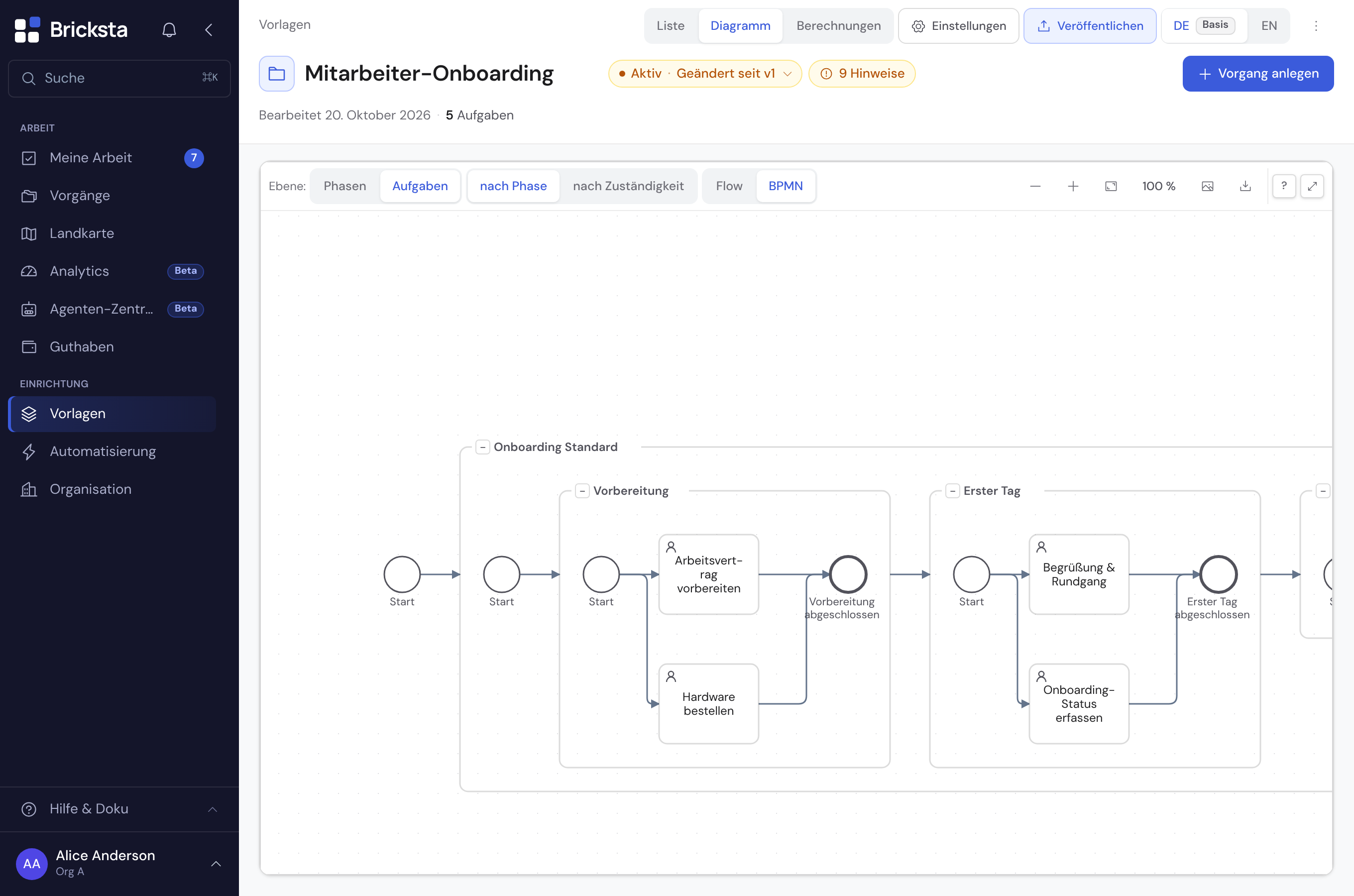The height and width of the screenshot is (896, 1354).
Task: Expand the Alice Anderson account menu
Action: click(x=119, y=864)
